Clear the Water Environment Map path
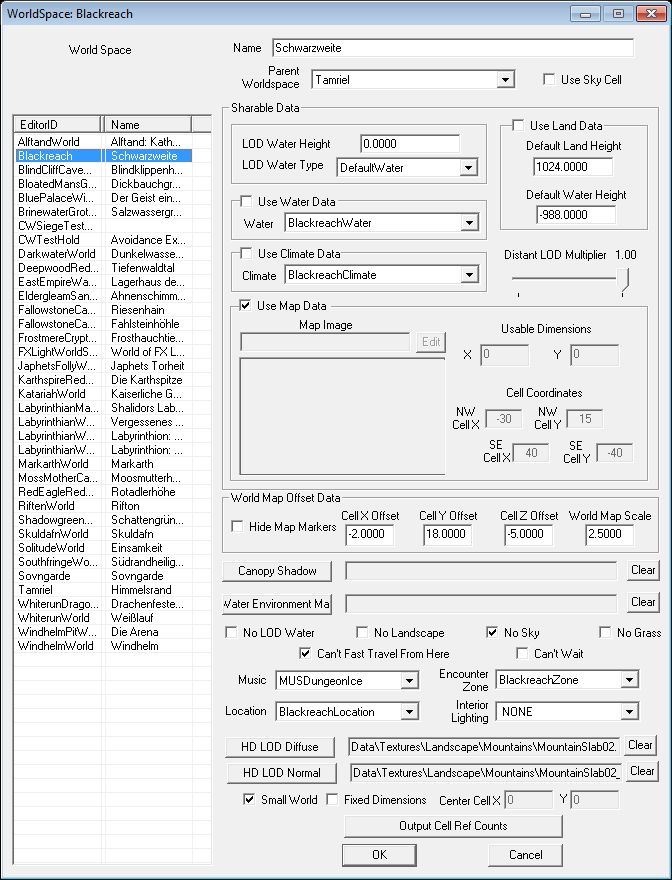 642,602
